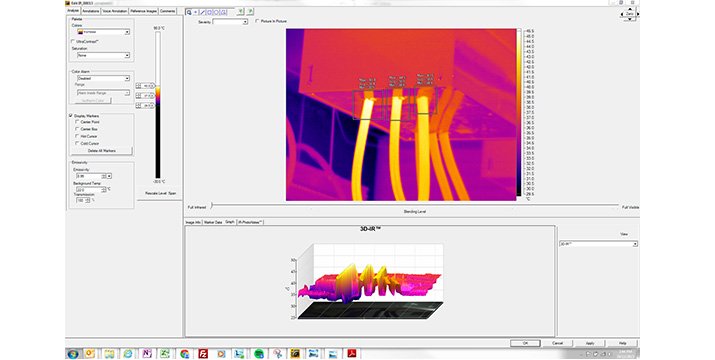Enable the Picture In Picture checkbox
The width and height of the screenshot is (715, 360).
click(257, 21)
